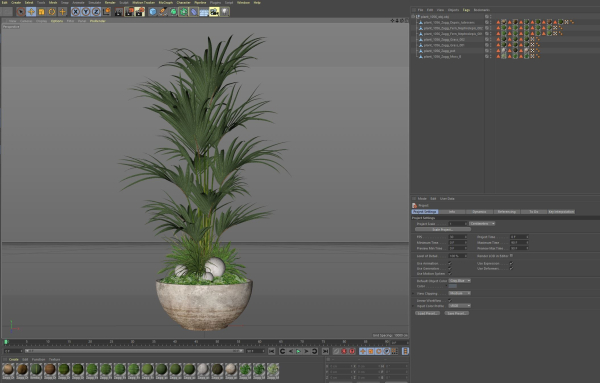Activate the Scale tool in toolbar
This screenshot has height=383, width=600.
click(x=41, y=12)
